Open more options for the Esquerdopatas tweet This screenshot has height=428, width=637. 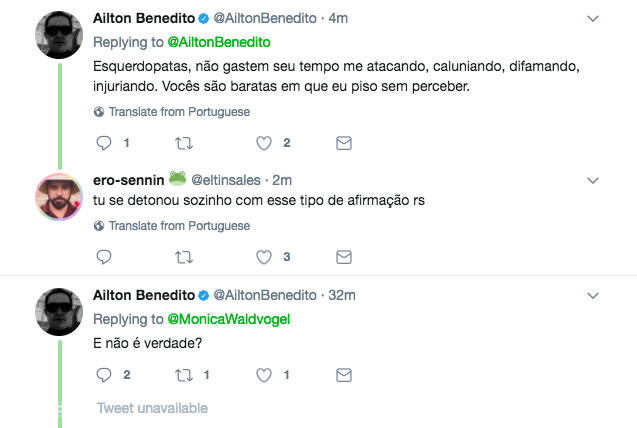point(592,18)
